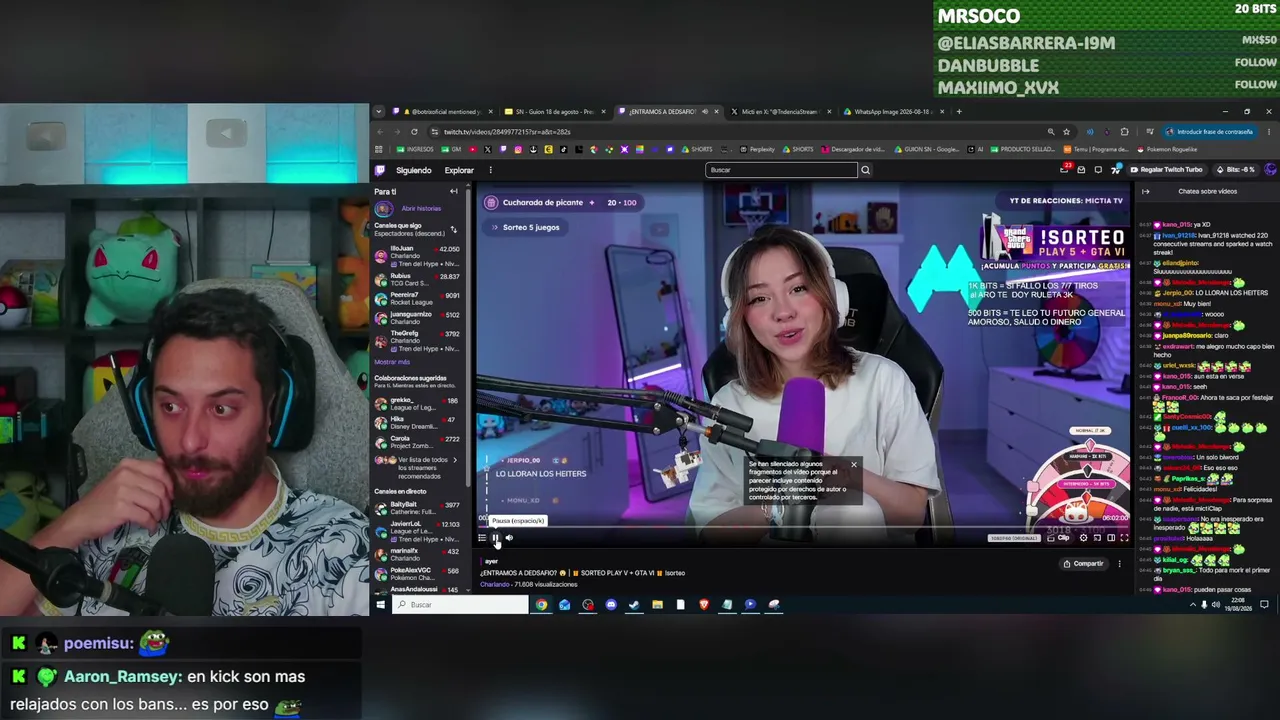Open the video player settings gear
This screenshot has width=1280, height=720.
(x=1083, y=538)
